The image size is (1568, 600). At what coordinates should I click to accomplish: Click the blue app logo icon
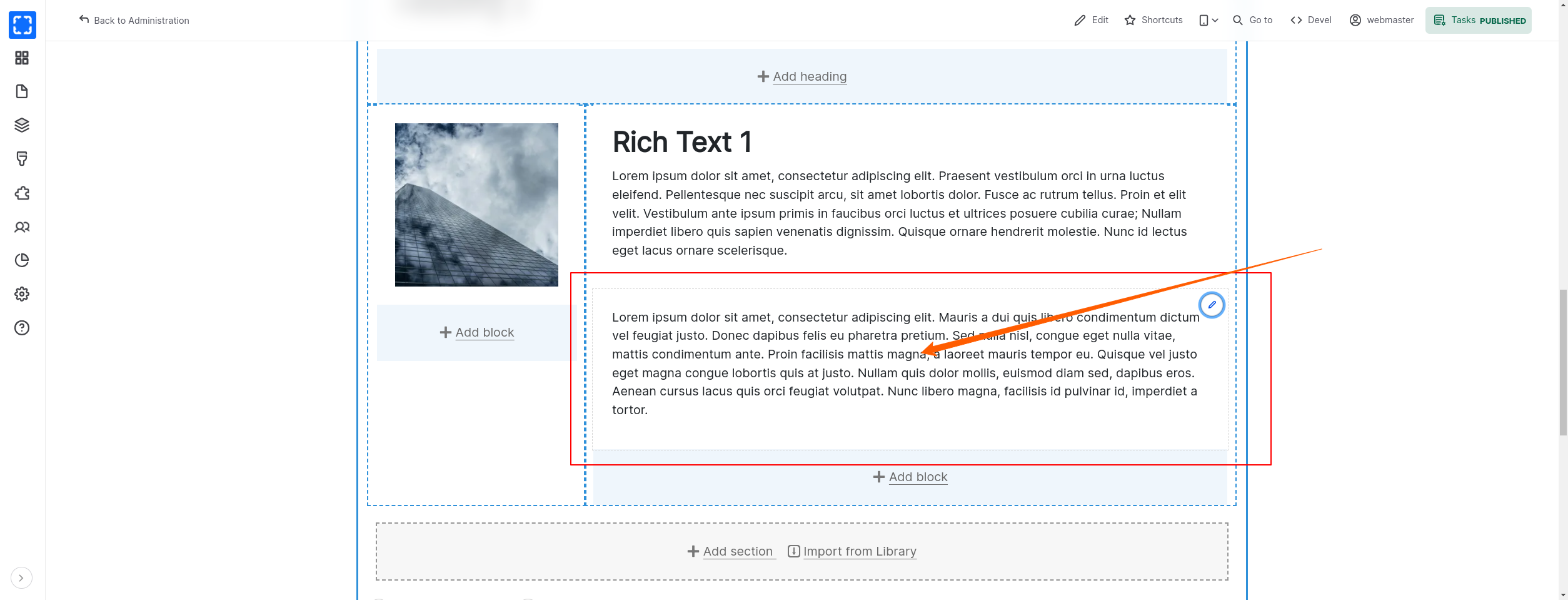pyautogui.click(x=23, y=25)
